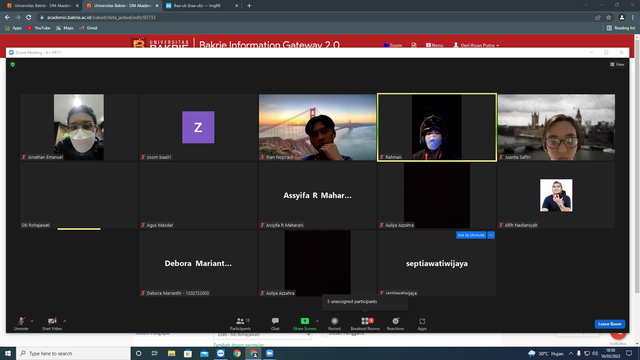Open Zoom Apps
This screenshot has width=640, height=360.
[422, 323]
